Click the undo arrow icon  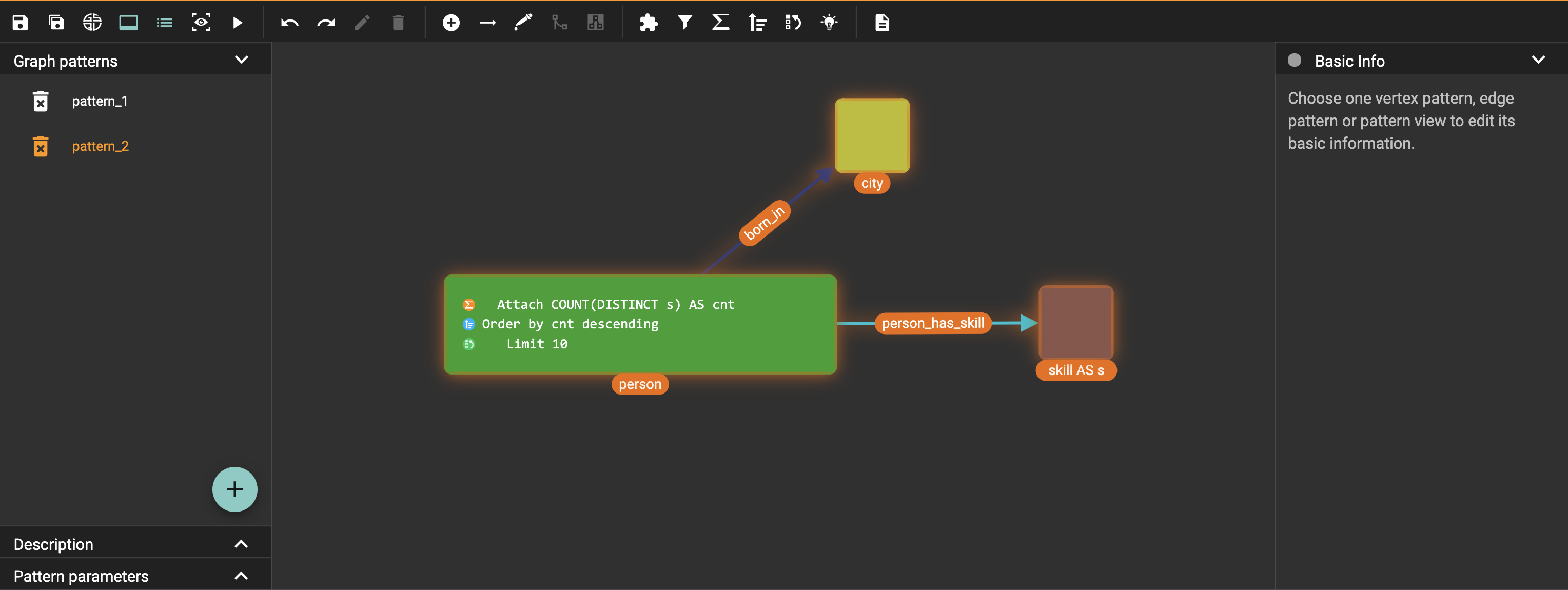click(290, 23)
